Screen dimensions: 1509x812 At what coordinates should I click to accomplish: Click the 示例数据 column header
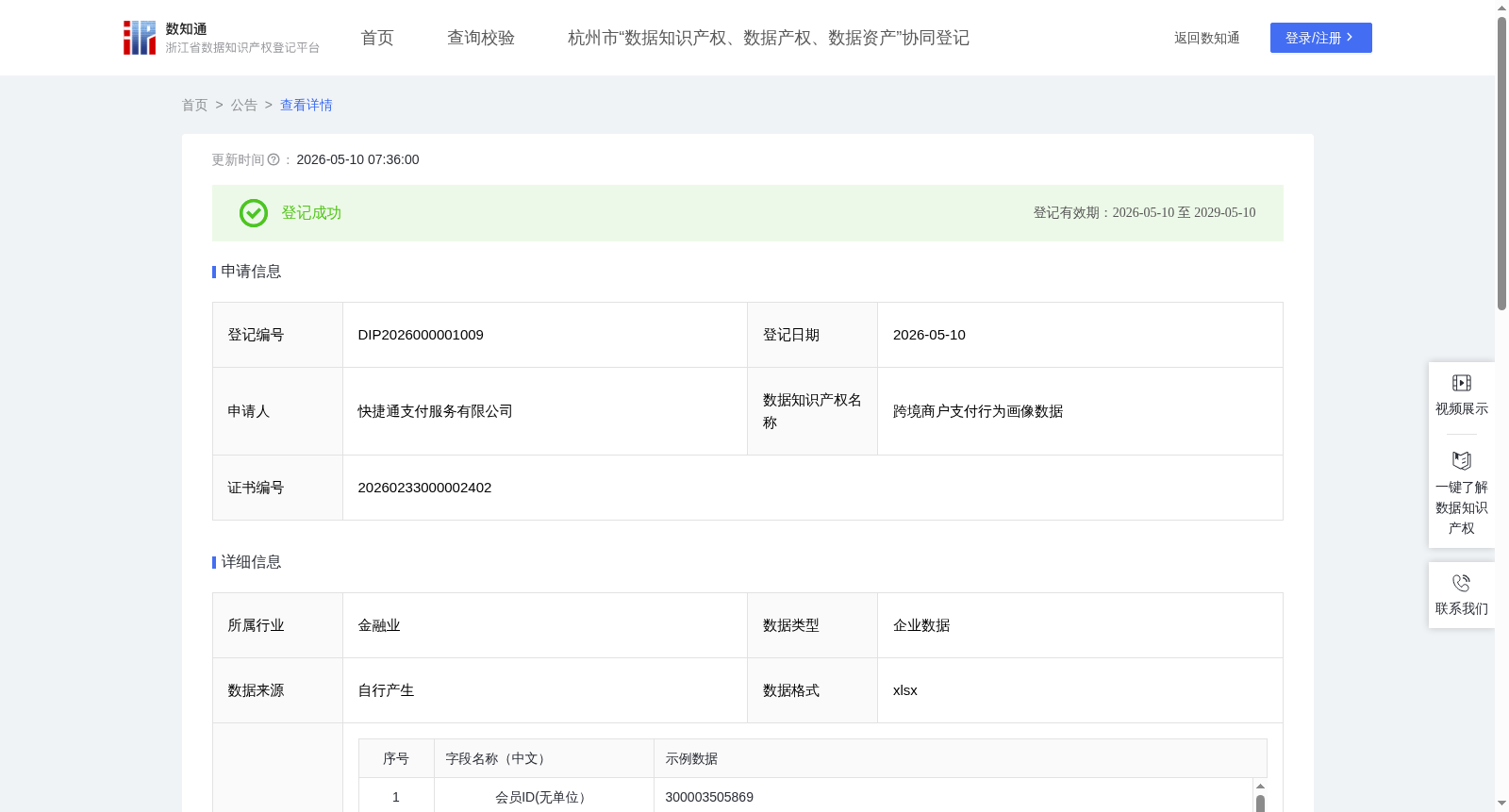coord(960,758)
